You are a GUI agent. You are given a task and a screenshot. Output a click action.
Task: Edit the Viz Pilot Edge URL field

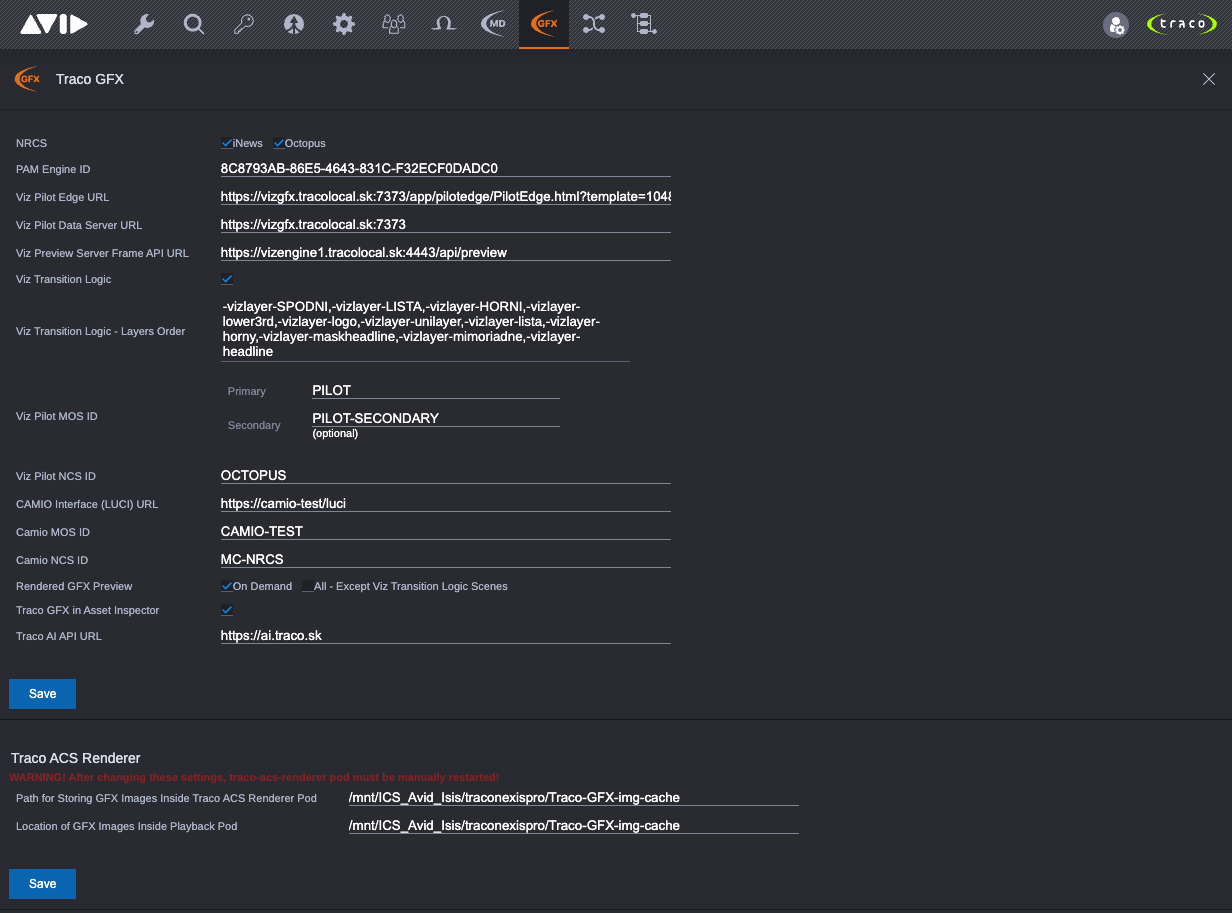click(445, 196)
